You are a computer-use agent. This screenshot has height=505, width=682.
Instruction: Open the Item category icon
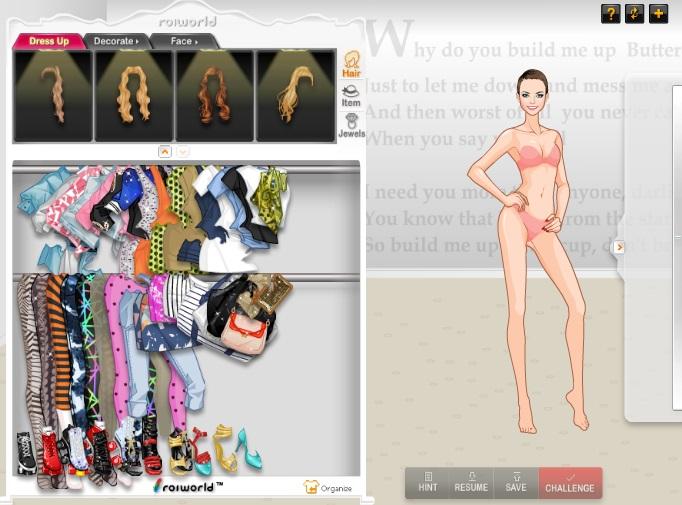(x=351, y=95)
